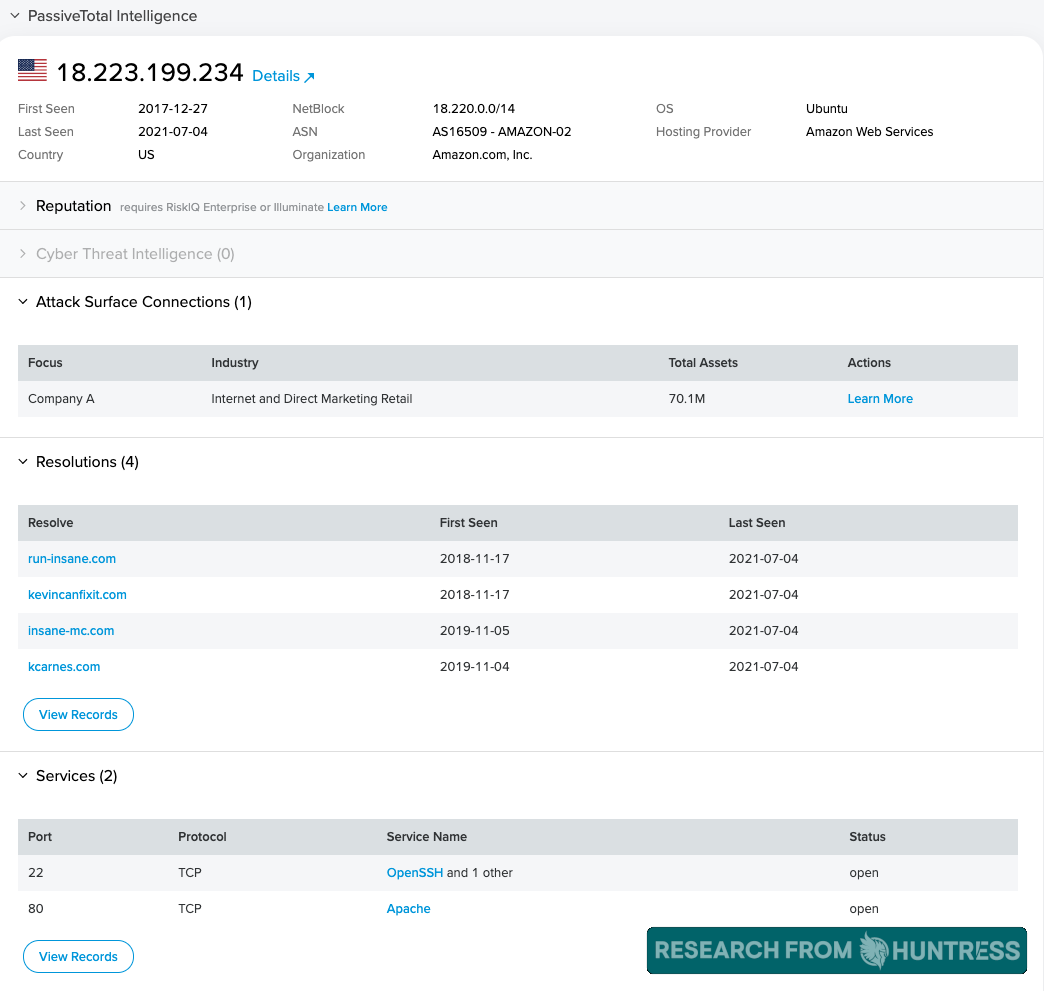The width and height of the screenshot is (1044, 991).
Task: Click View Records under Services
Action: tap(78, 956)
